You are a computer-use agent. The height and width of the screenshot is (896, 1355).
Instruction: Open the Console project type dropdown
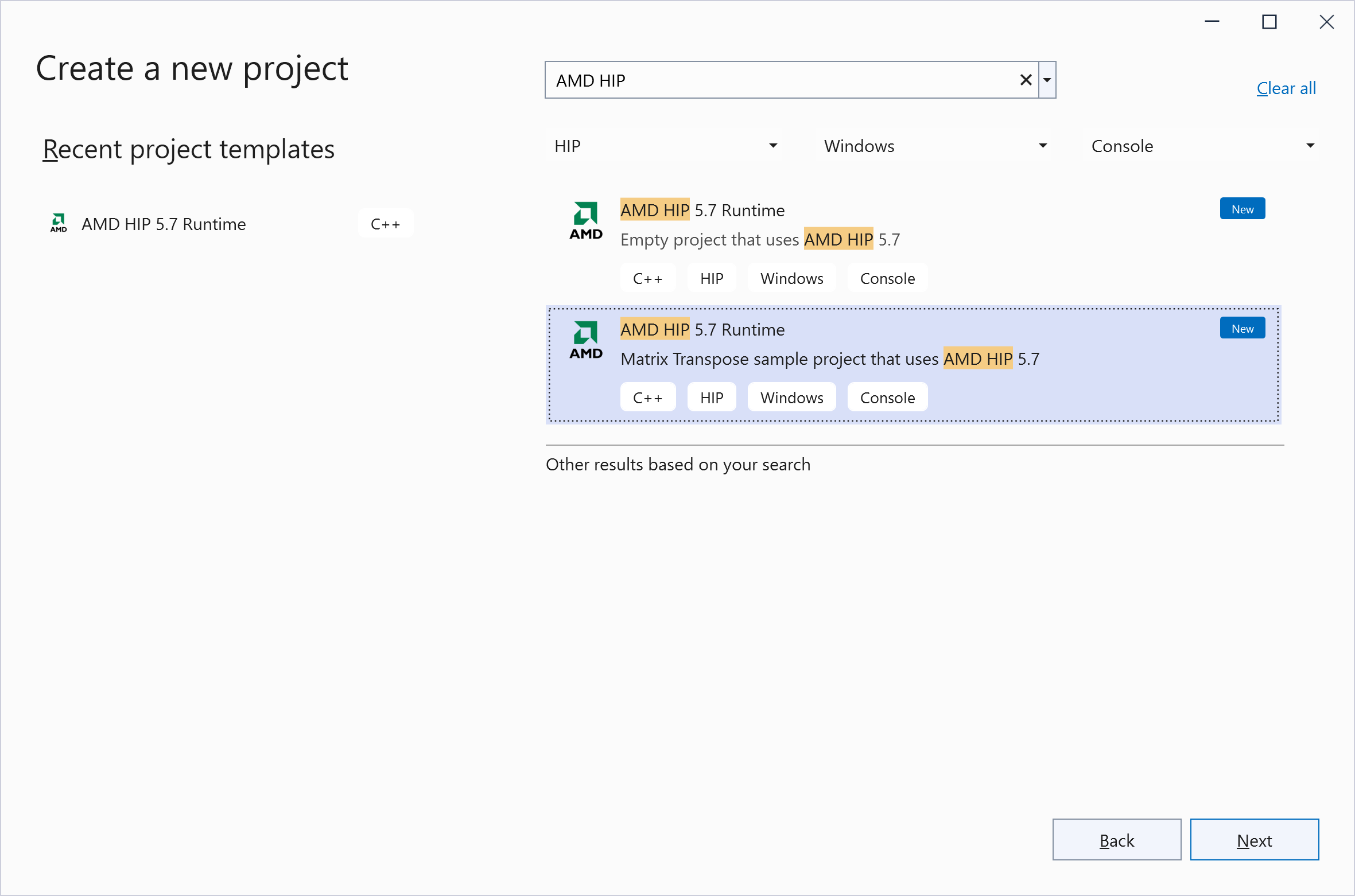coord(1202,146)
